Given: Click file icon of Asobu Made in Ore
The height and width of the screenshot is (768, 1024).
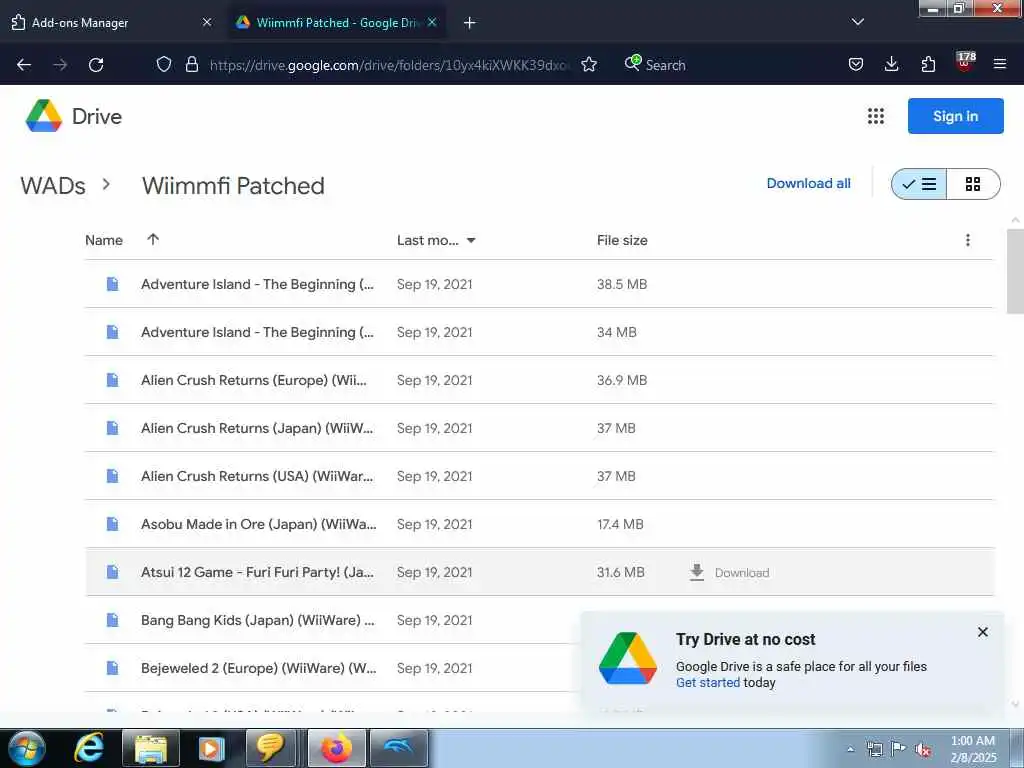Looking at the screenshot, I should click(112, 524).
